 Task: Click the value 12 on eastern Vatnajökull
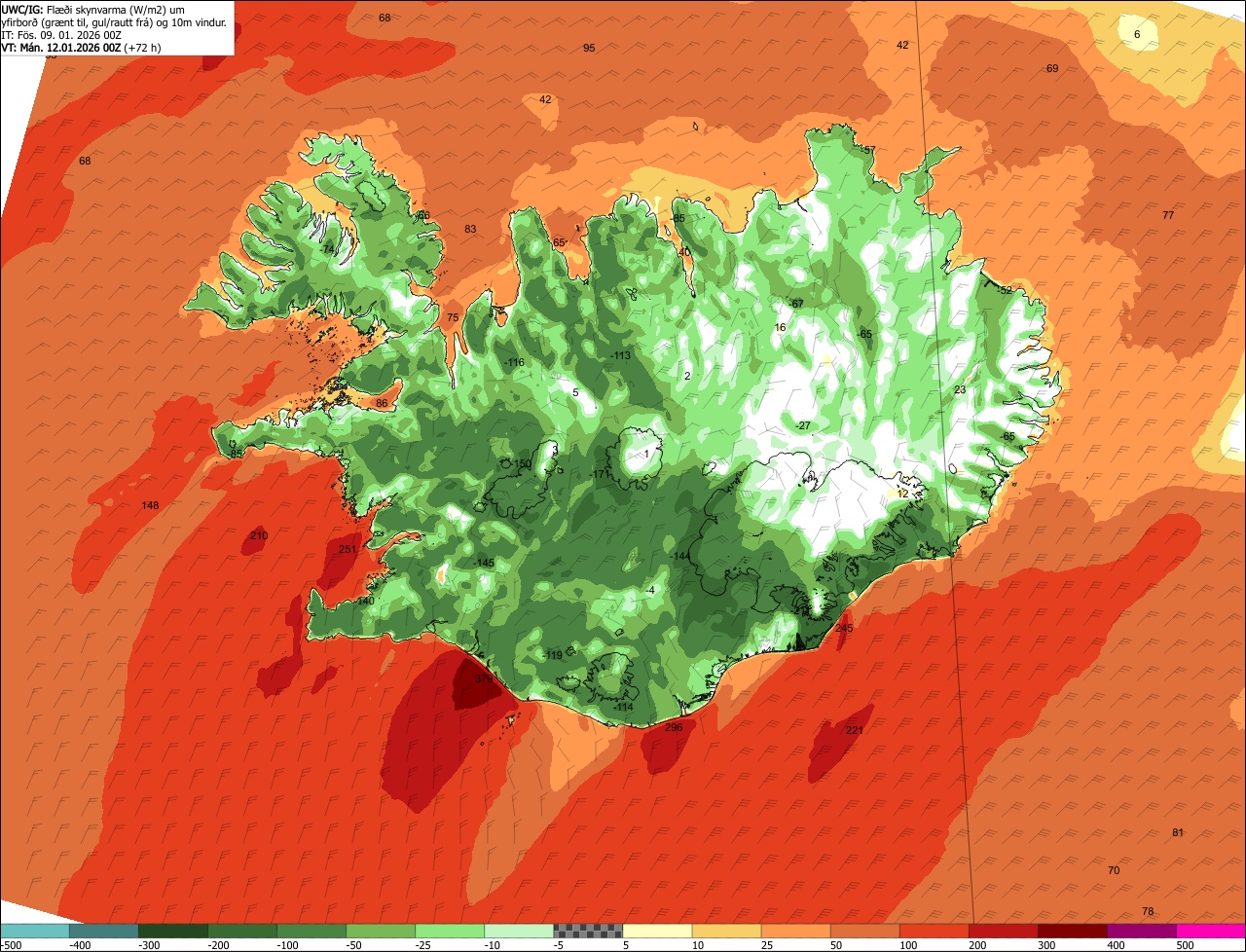tap(903, 494)
